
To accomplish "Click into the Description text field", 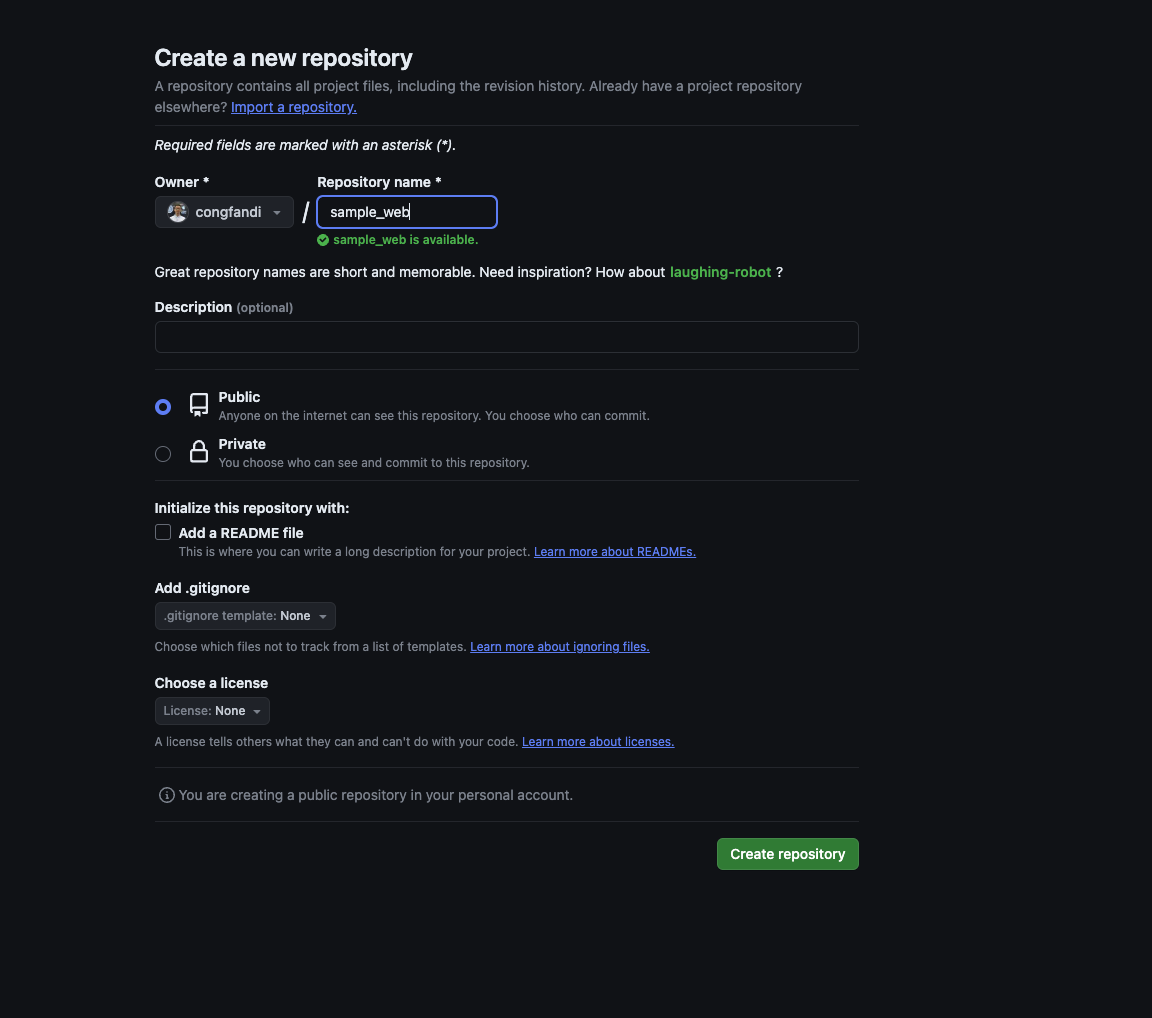I will (506, 337).
